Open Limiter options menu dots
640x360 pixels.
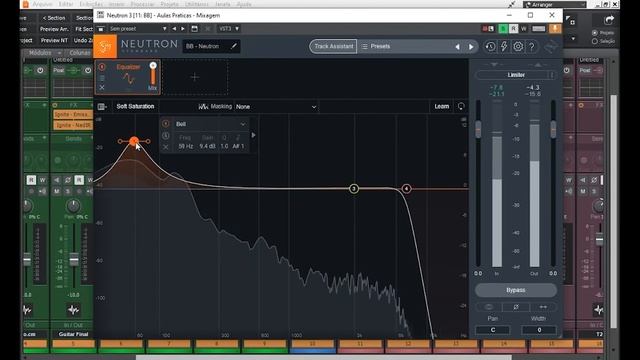click(552, 75)
